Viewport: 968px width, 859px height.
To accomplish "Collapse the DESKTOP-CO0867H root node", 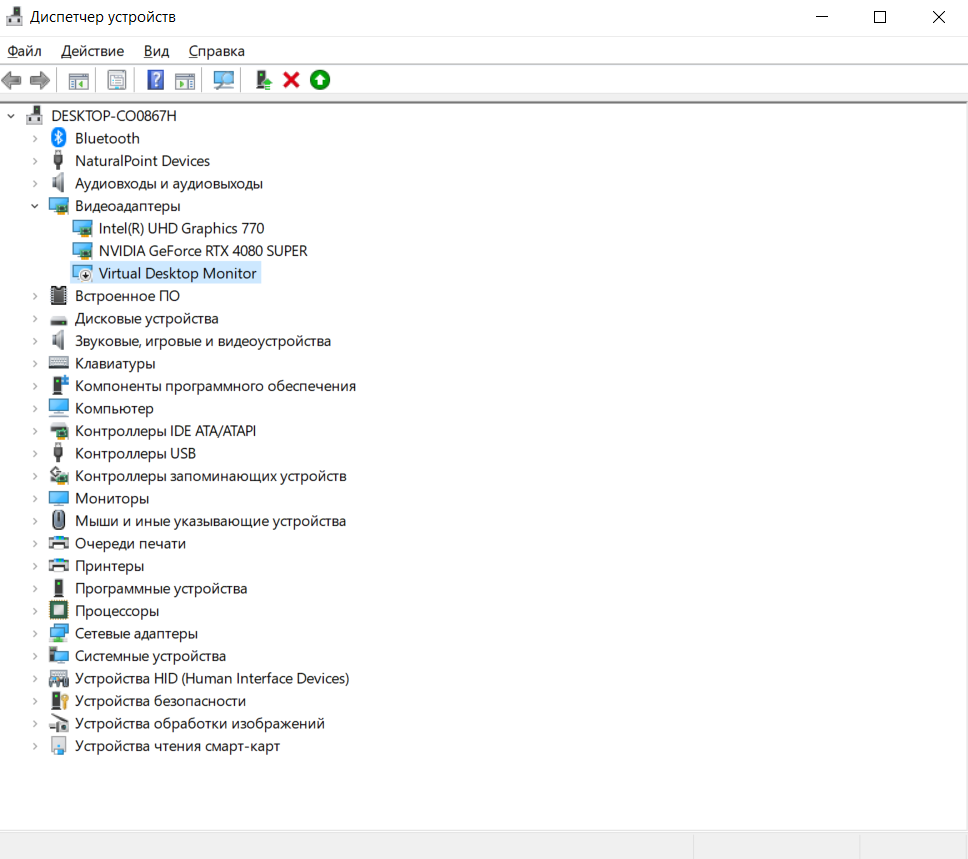I will click(x=11, y=116).
